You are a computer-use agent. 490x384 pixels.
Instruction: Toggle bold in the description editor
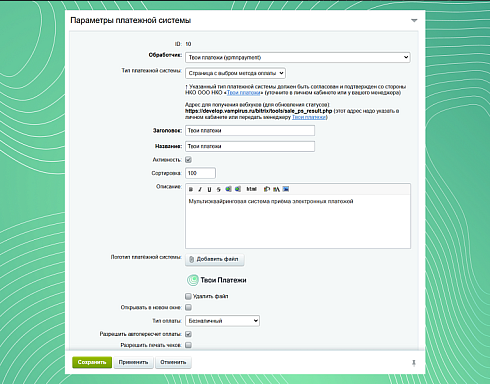point(191,189)
